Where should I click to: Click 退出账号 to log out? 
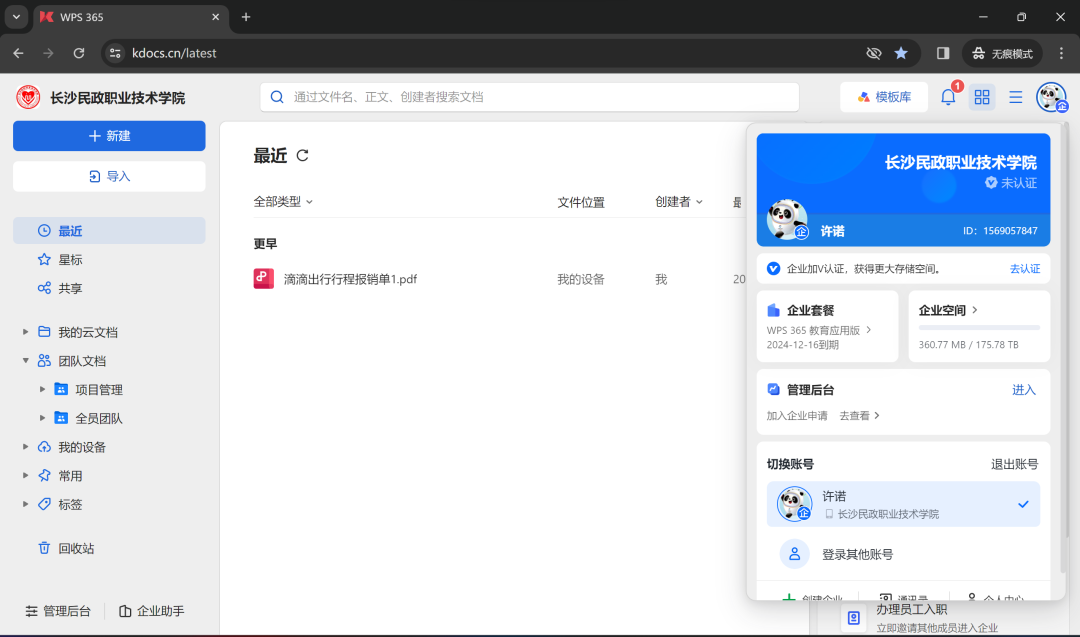[1015, 464]
